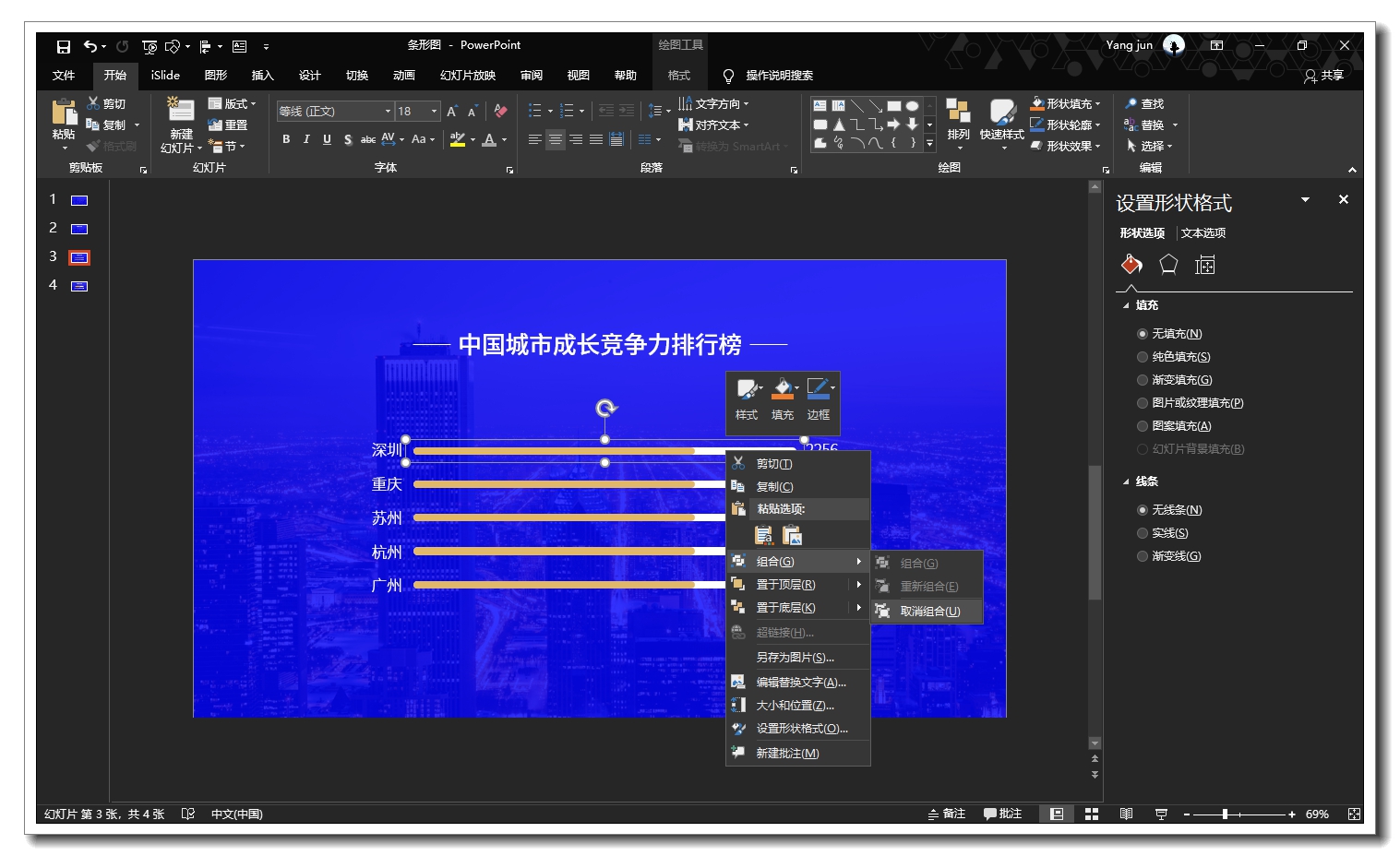Collapse the Fill section in format pane
Image resolution: width=1400 pixels, height=856 pixels.
click(1126, 305)
